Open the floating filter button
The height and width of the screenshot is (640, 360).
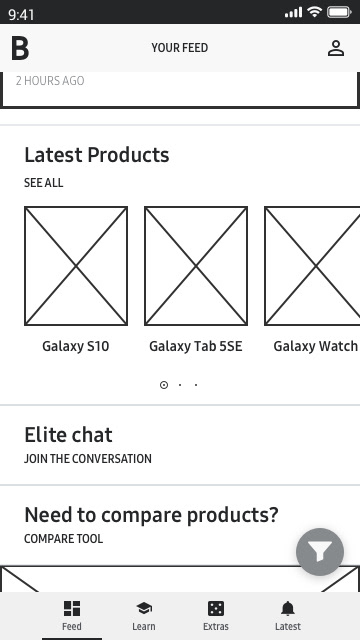[320, 551]
